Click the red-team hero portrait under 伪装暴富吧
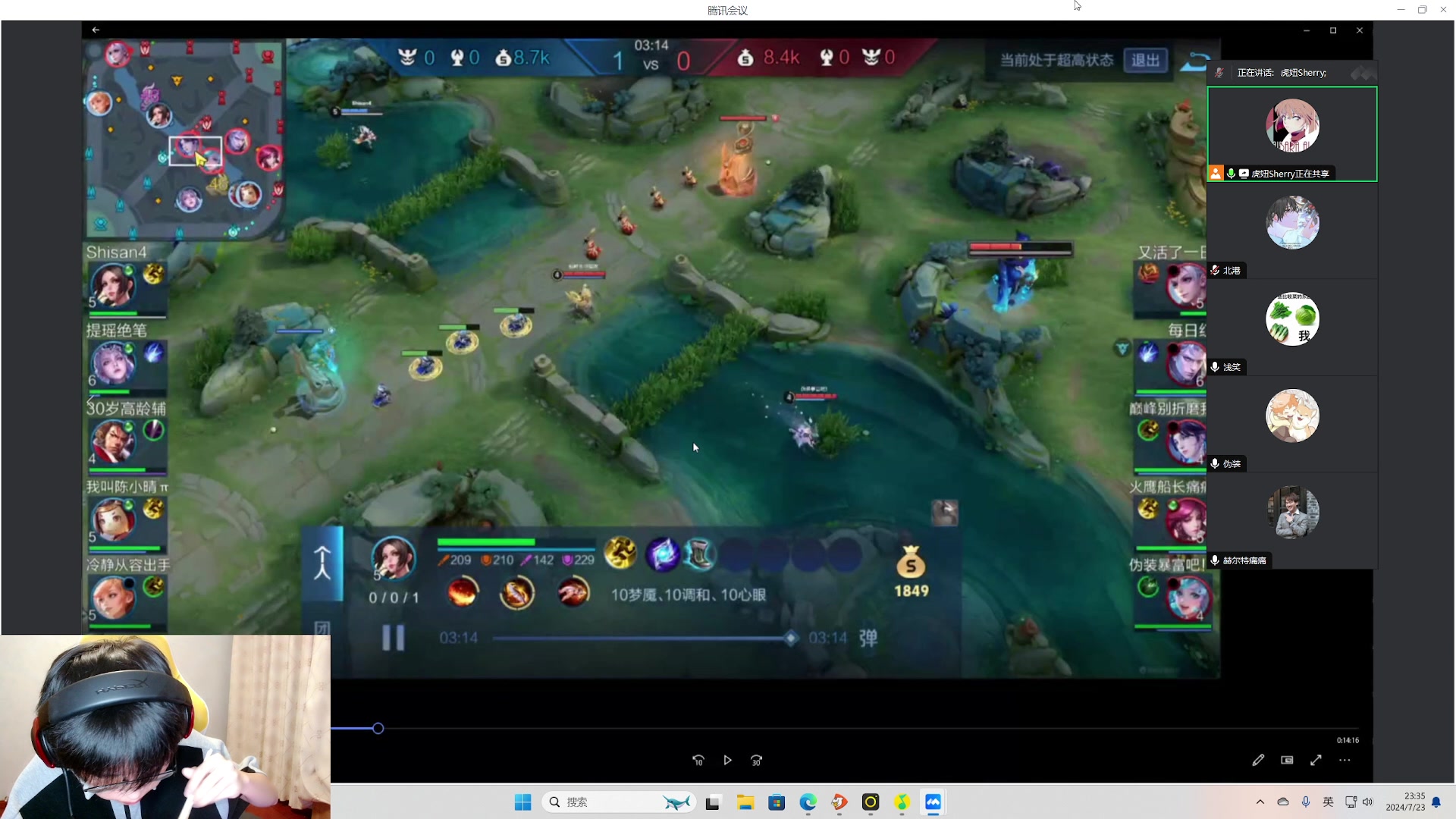 click(x=1188, y=598)
